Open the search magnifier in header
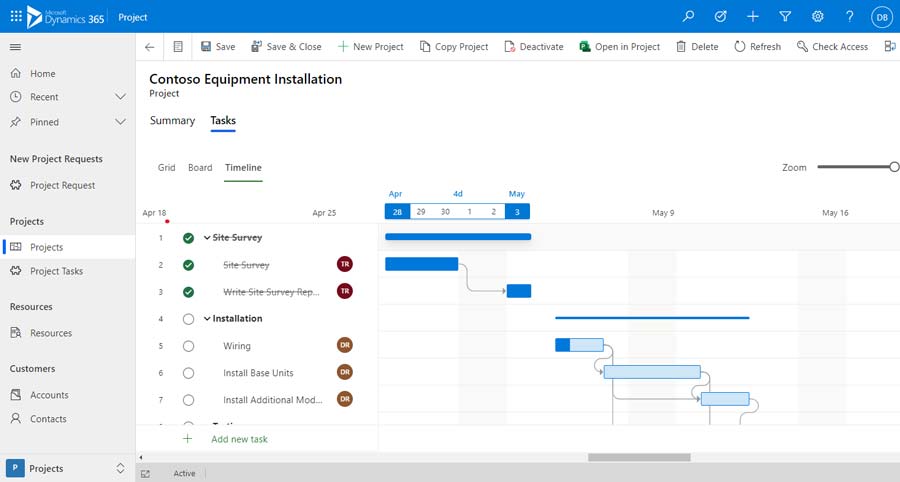This screenshot has height=482, width=900. tap(688, 17)
